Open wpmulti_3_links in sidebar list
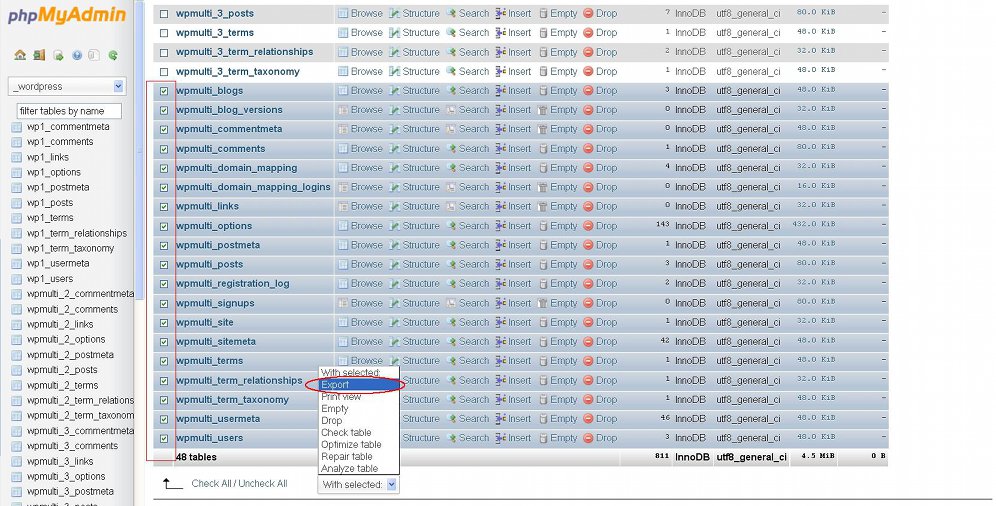Screen dimensions: 996x506 click(60, 462)
